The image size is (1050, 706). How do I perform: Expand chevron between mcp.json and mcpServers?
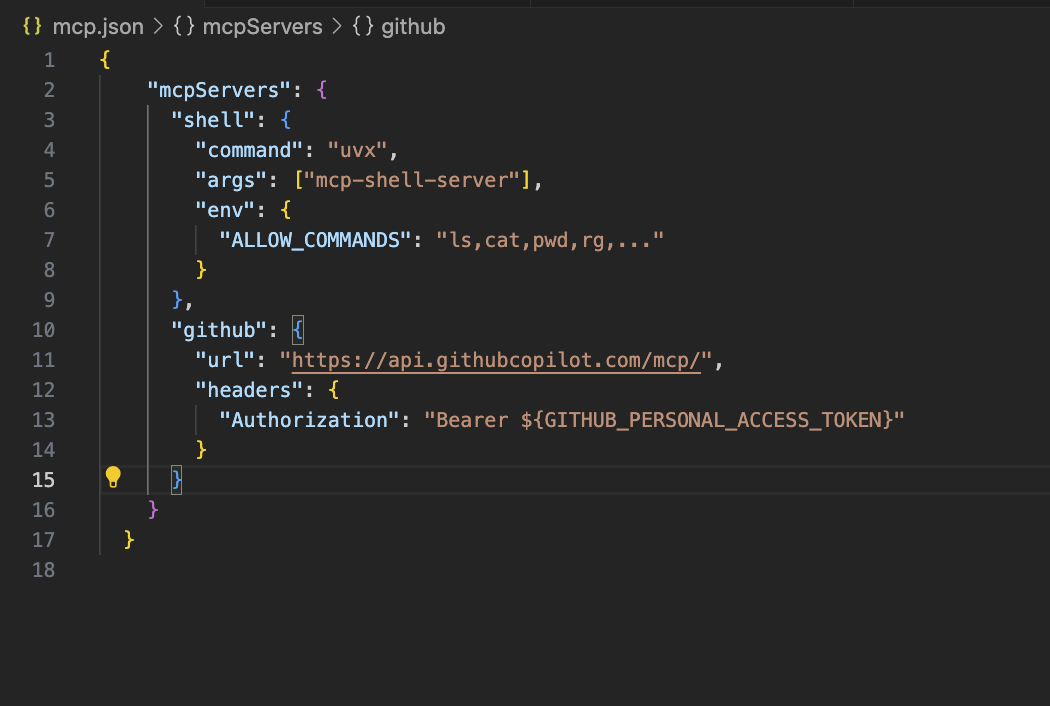158,26
